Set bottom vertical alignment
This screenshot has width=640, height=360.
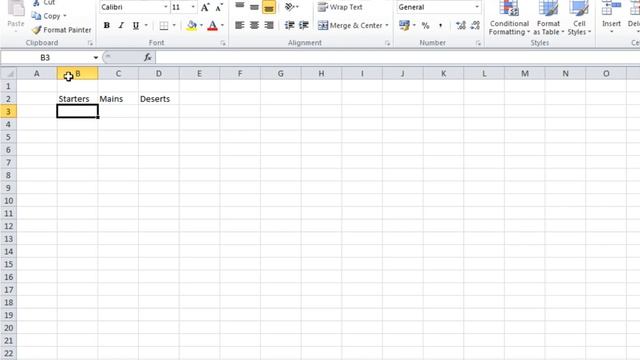(x=269, y=7)
